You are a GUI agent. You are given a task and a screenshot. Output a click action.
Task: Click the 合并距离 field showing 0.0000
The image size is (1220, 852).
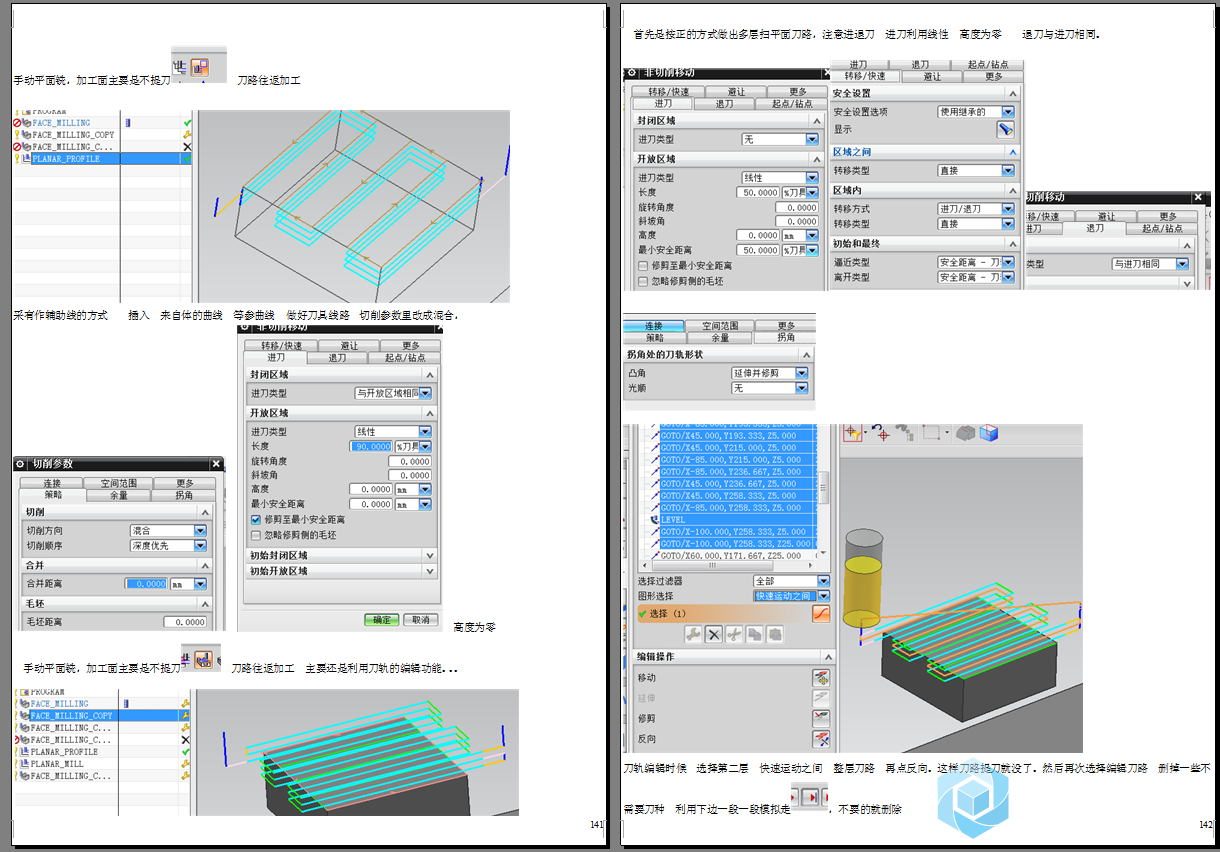point(147,584)
